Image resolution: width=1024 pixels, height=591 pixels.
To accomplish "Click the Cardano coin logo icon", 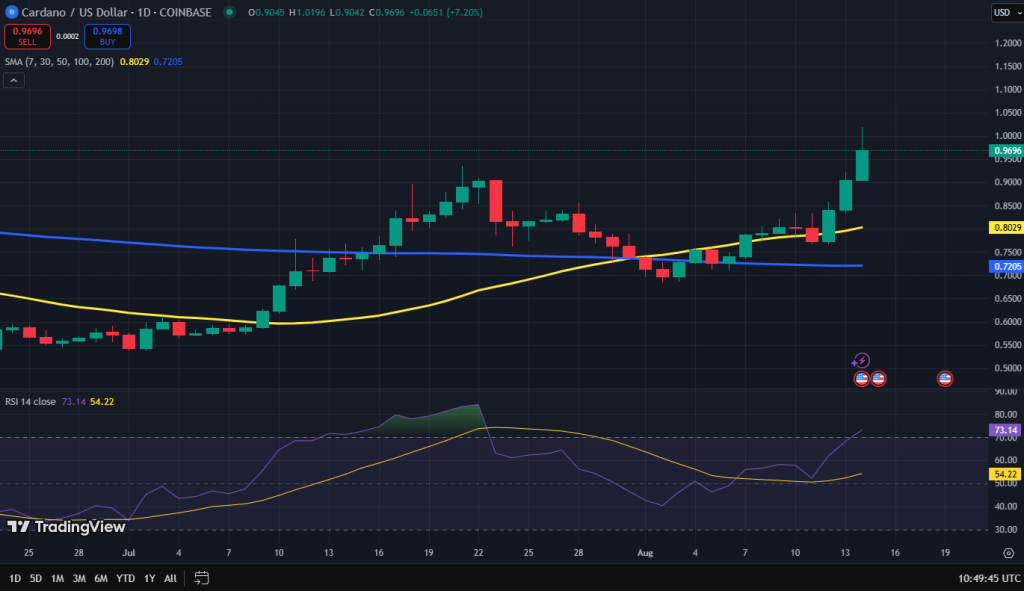I will tap(11, 12).
